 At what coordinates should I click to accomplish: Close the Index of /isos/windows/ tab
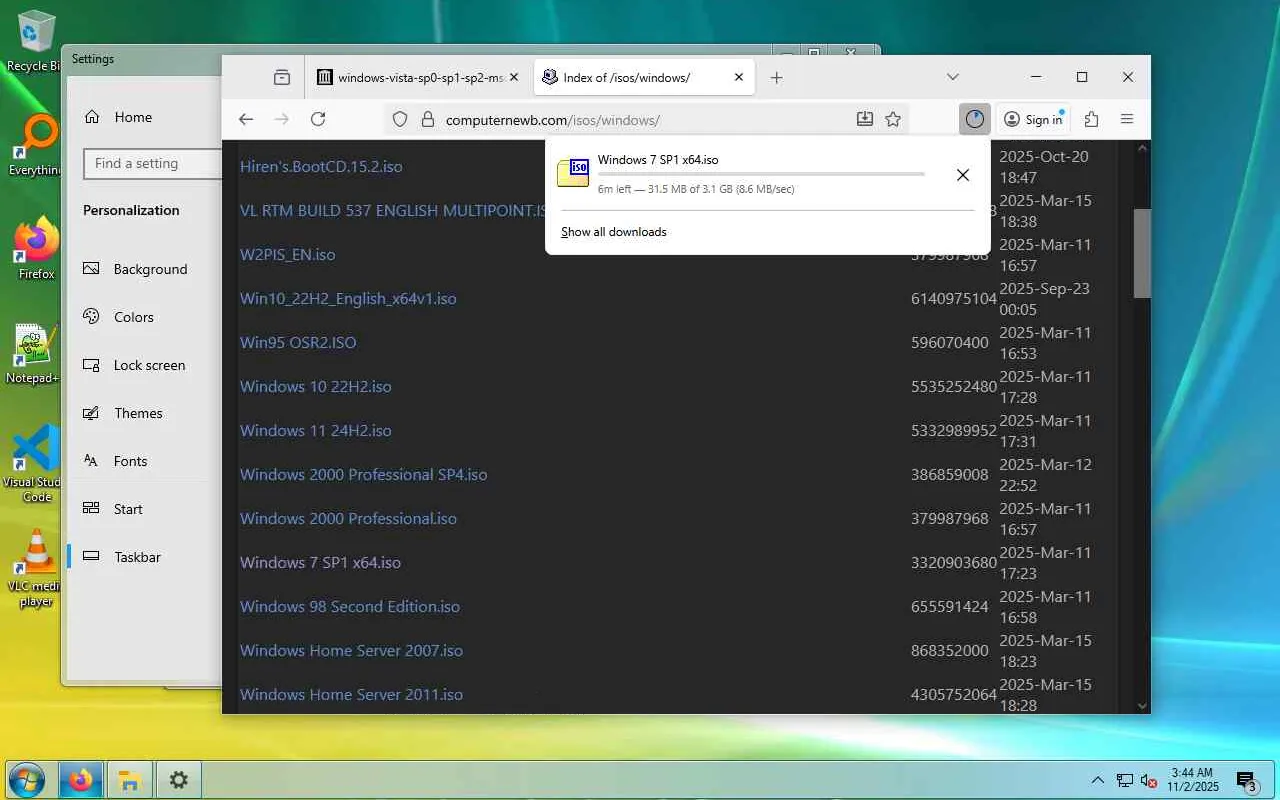click(x=739, y=77)
